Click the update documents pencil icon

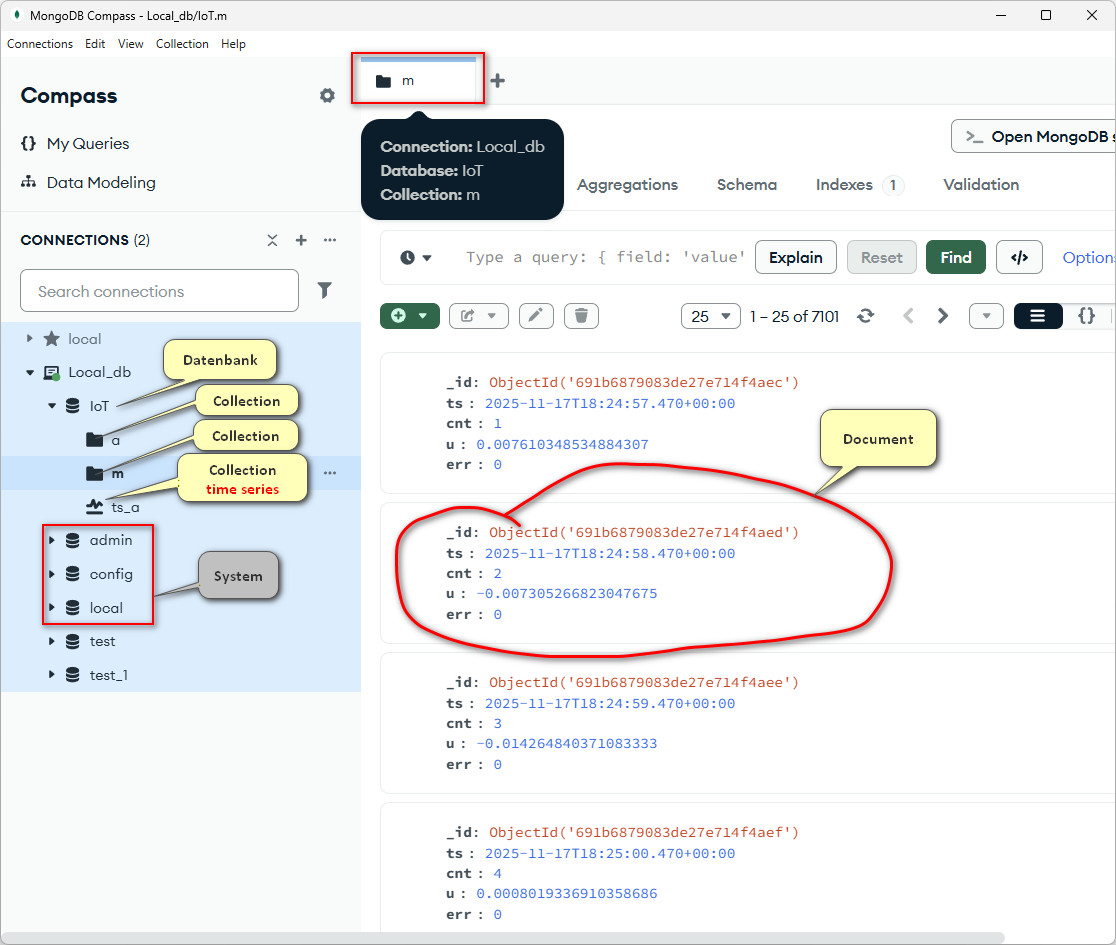535,316
